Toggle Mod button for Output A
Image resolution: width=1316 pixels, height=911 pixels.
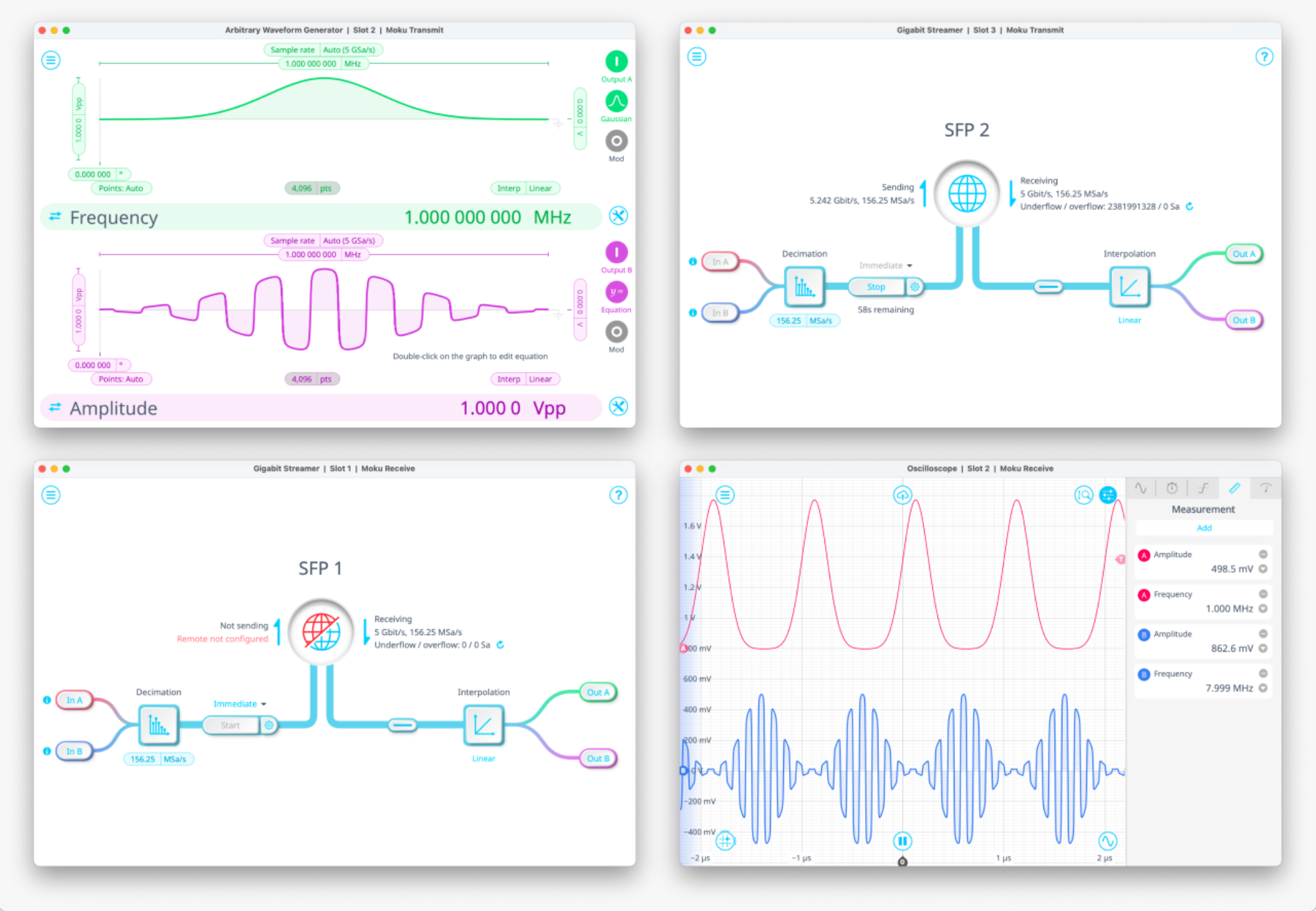[616, 141]
